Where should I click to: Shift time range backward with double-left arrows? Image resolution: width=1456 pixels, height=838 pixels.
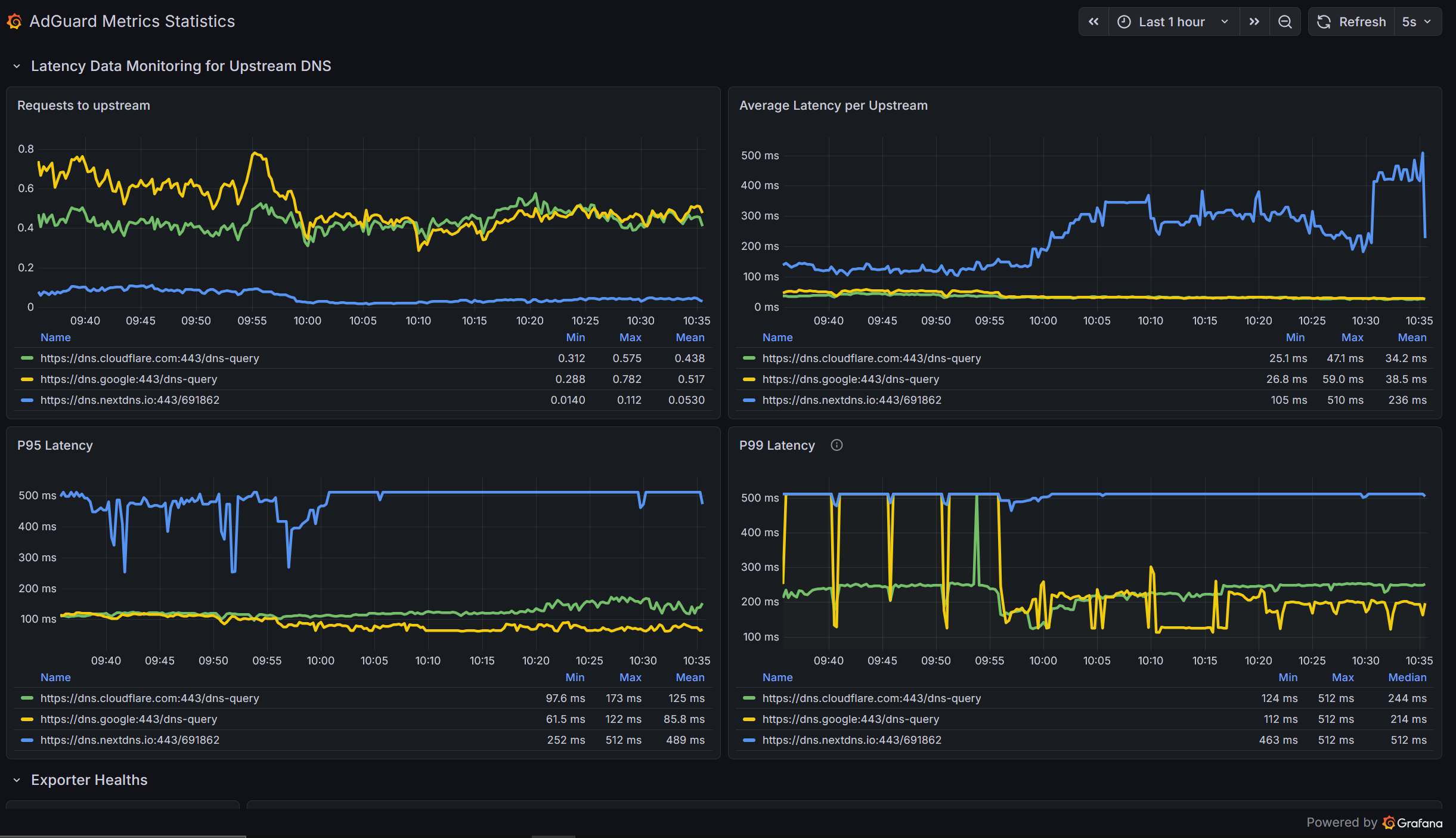1093,22
